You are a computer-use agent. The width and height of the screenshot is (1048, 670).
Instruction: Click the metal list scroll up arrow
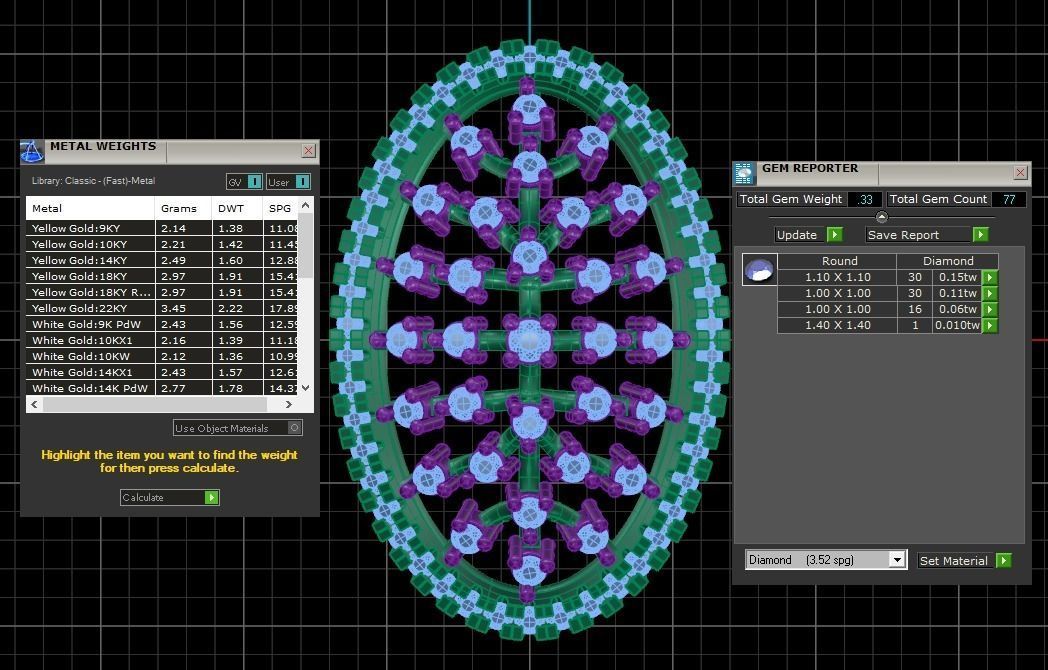305,205
